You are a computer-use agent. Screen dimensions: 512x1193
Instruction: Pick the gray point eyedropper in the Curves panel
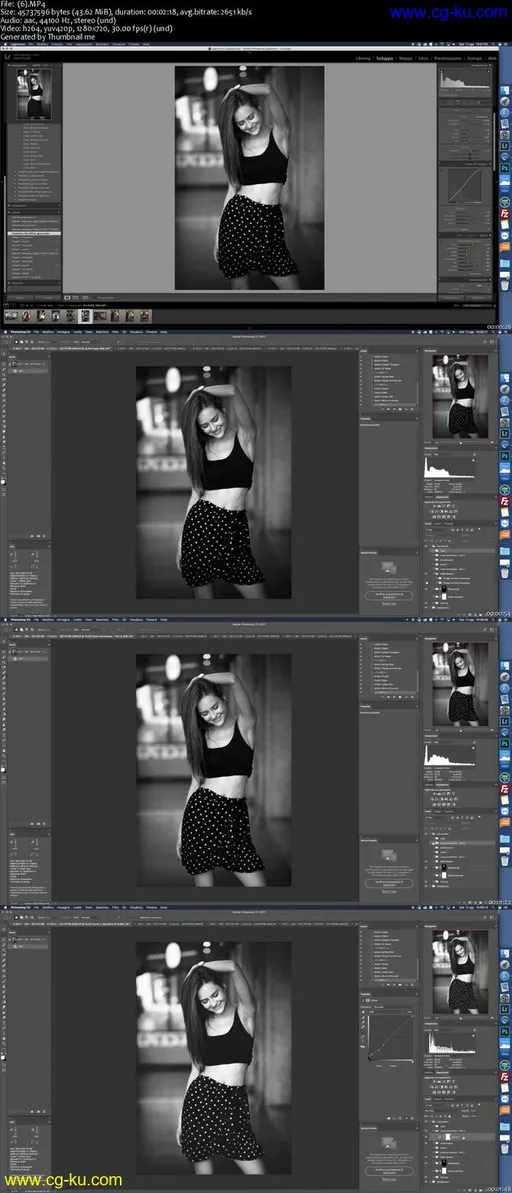[x=363, y=1022]
